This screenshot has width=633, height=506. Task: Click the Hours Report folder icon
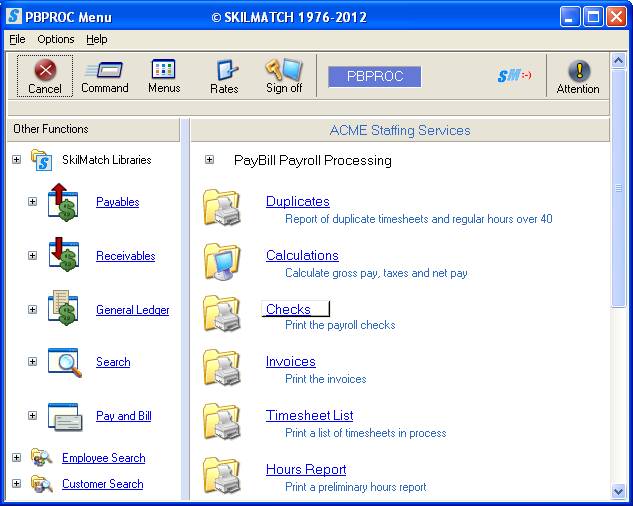point(222,475)
